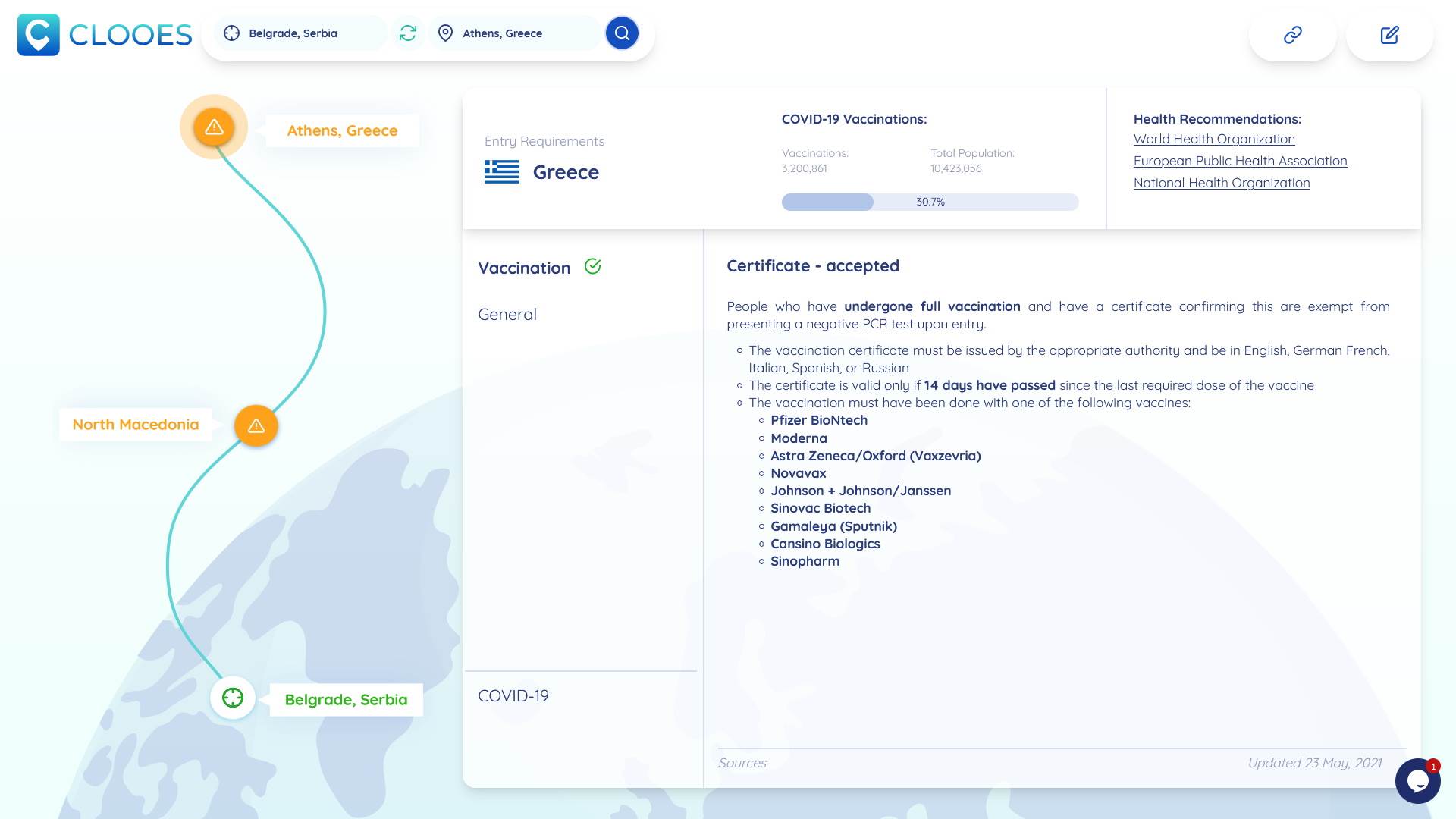Expand the Sources footer
1456x819 pixels.
[x=742, y=763]
